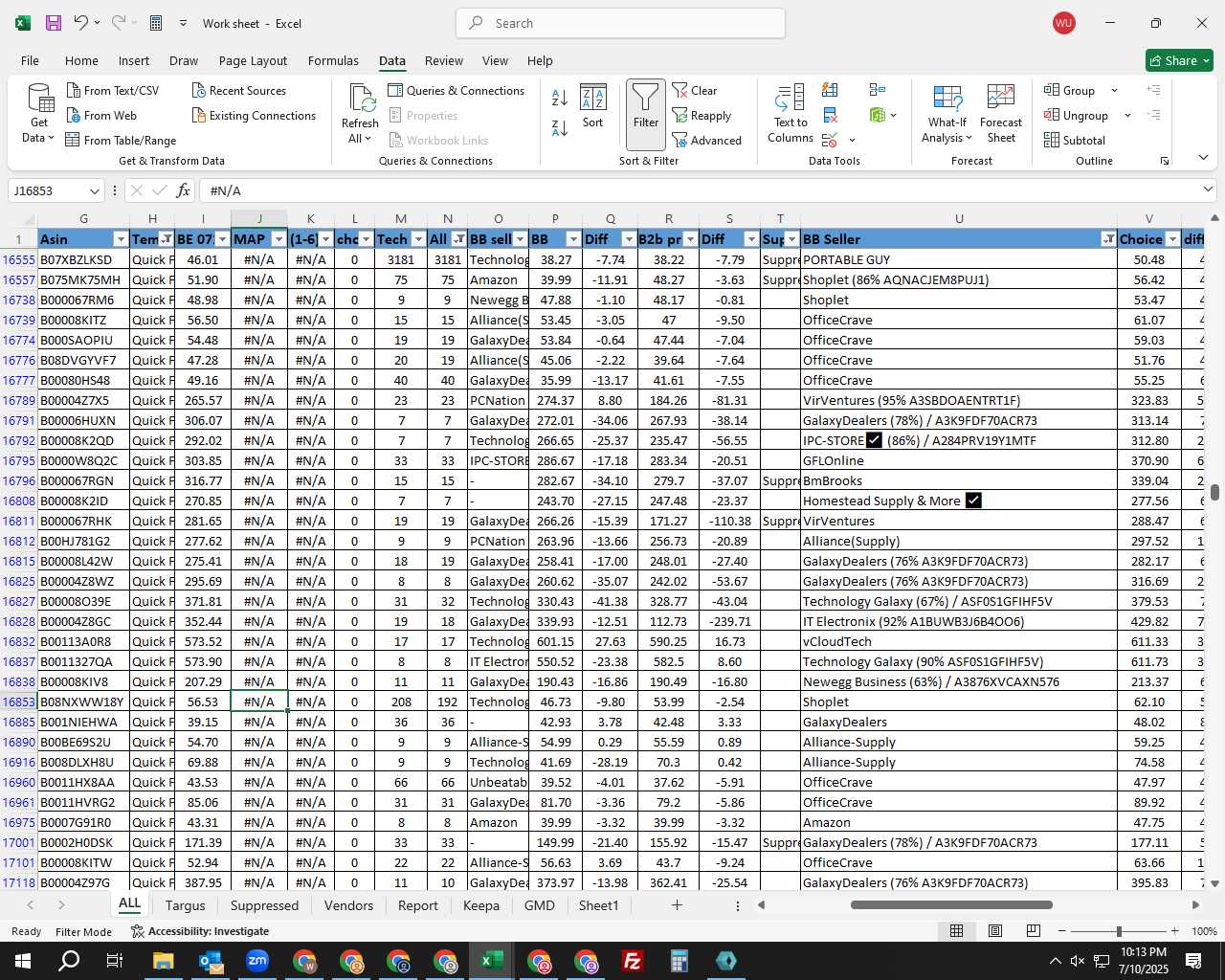Image resolution: width=1225 pixels, height=980 pixels.
Task: Open the B2b pr column filter dropdown
Action: point(690,239)
